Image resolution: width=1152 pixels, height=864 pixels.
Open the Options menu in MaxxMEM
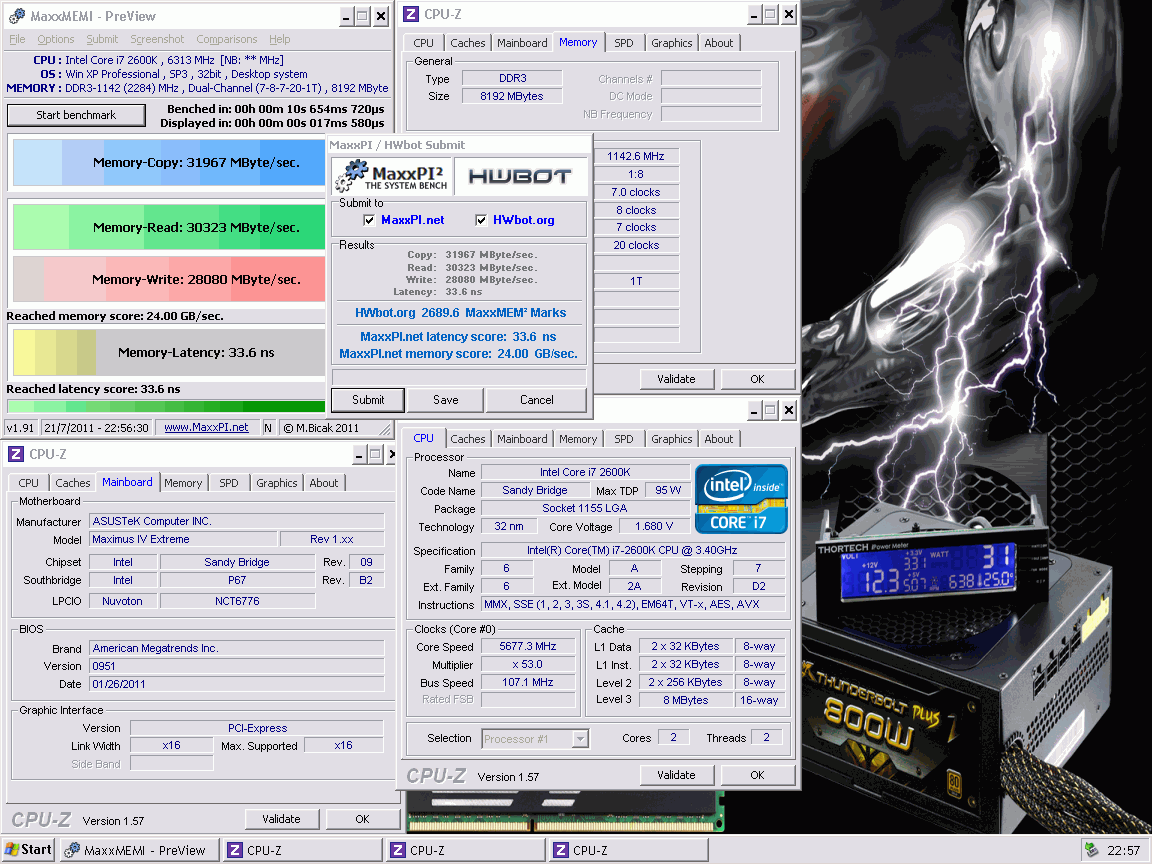[x=56, y=39]
